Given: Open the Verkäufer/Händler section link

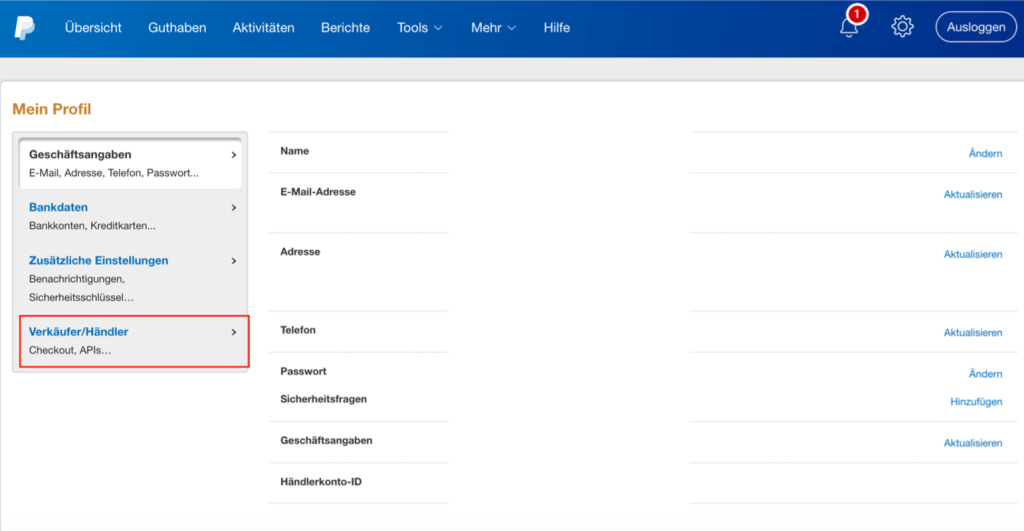Looking at the screenshot, I should pyautogui.click(x=78, y=331).
